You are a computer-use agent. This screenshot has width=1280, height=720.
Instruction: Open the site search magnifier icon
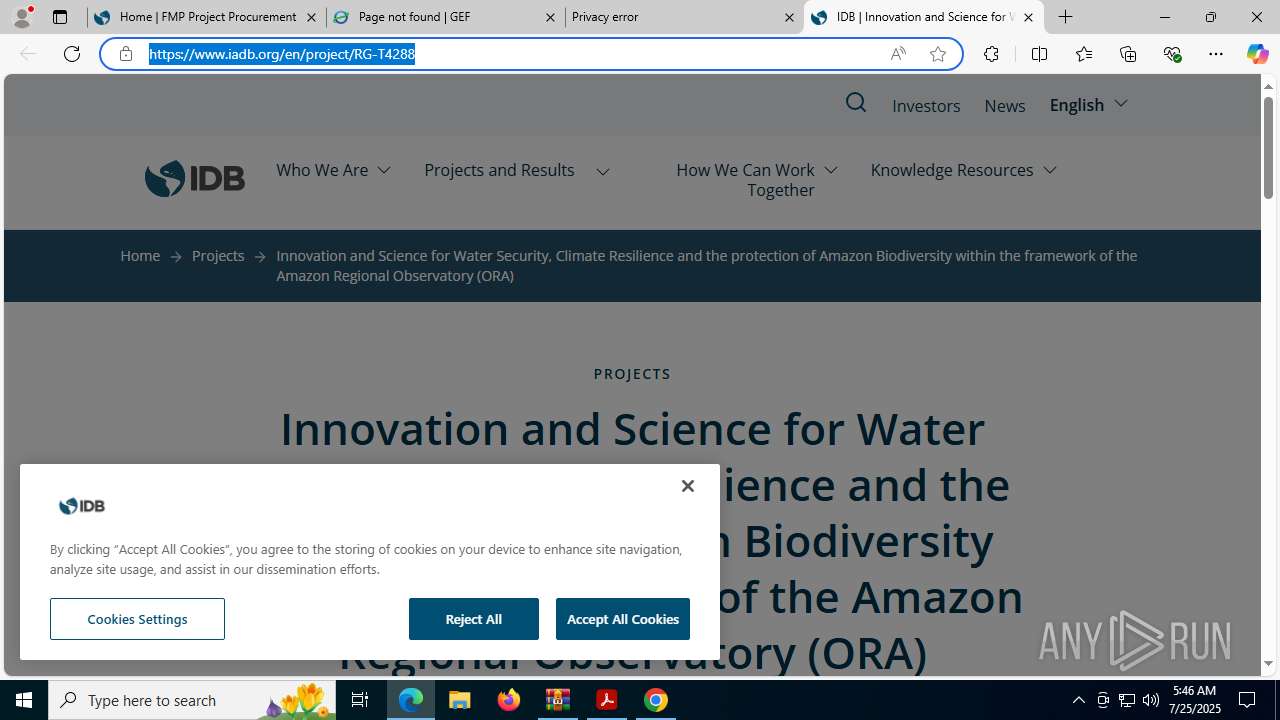pos(856,103)
